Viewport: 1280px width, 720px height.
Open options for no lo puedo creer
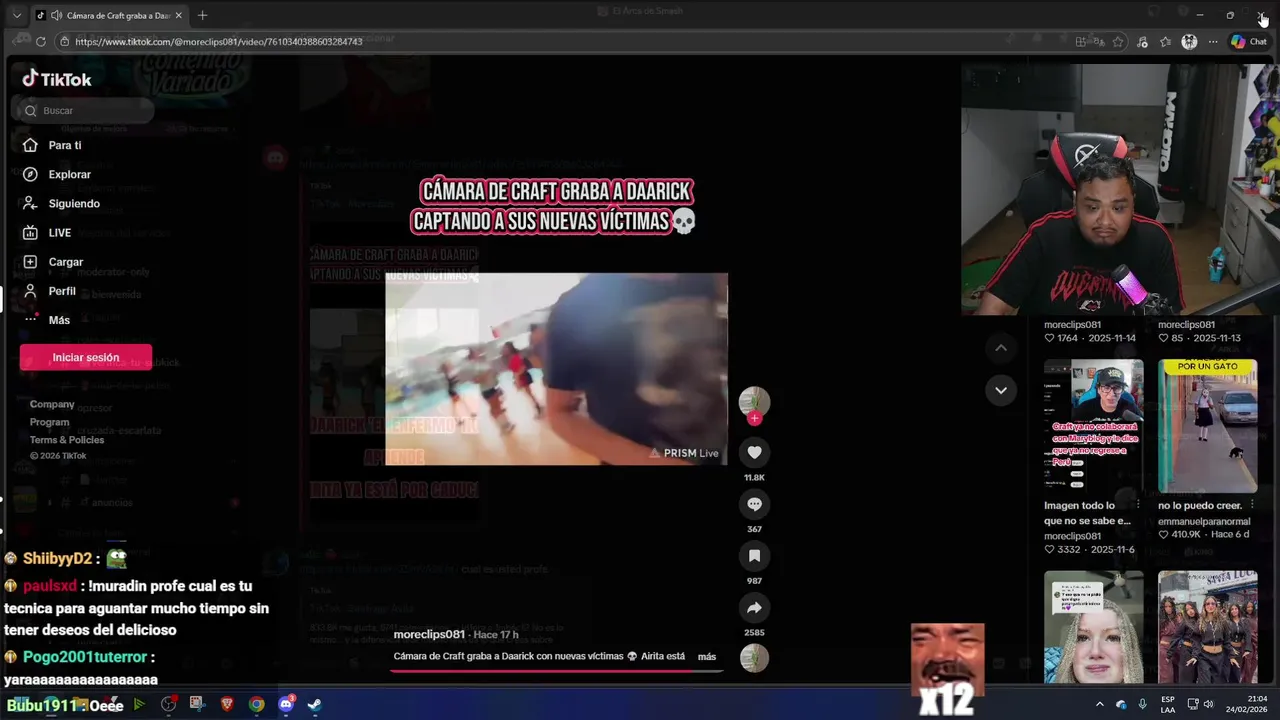(x=1252, y=505)
